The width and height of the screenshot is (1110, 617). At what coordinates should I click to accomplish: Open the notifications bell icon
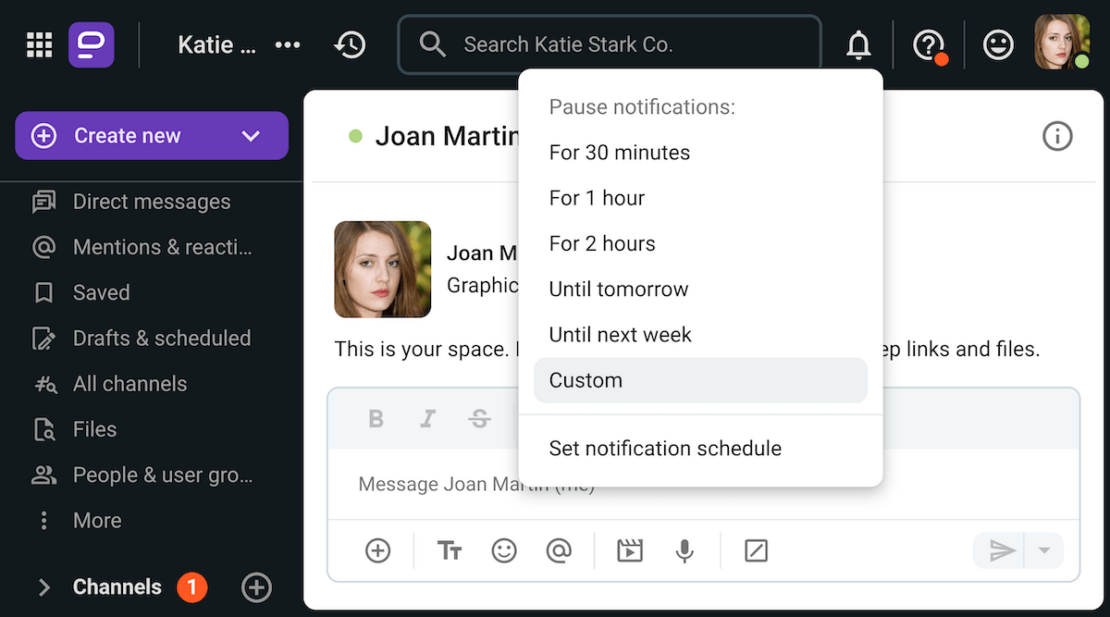[x=858, y=45]
